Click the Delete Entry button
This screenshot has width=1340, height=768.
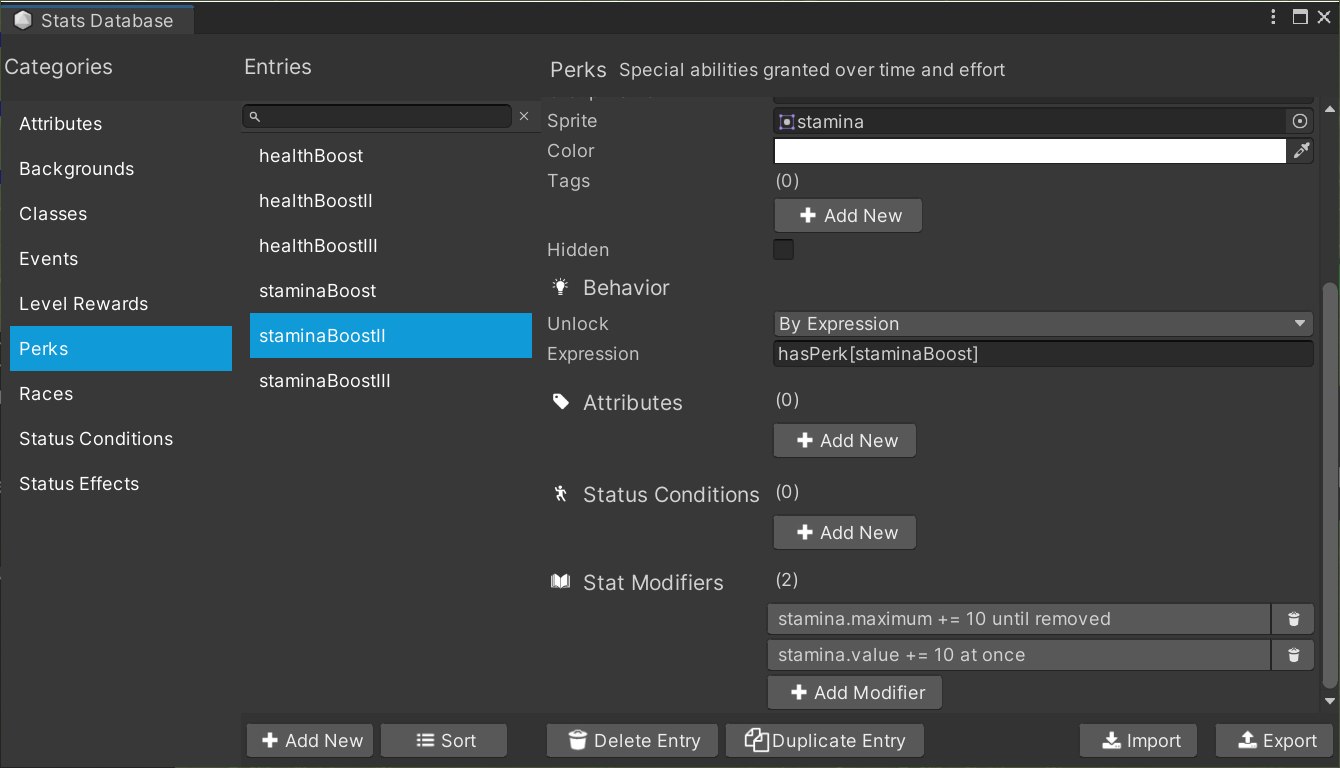[x=632, y=741]
